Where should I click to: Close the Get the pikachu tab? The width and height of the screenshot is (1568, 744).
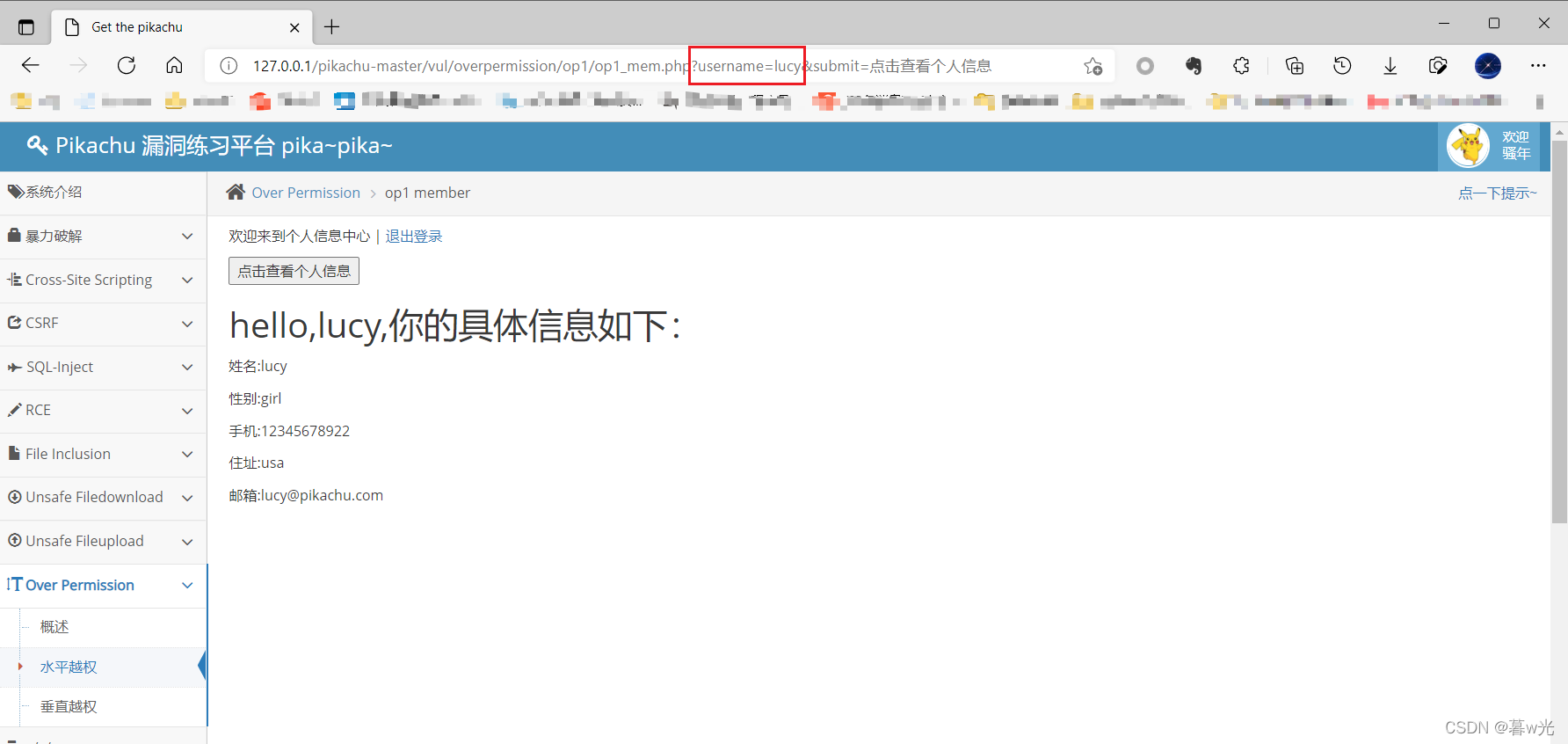(x=294, y=27)
